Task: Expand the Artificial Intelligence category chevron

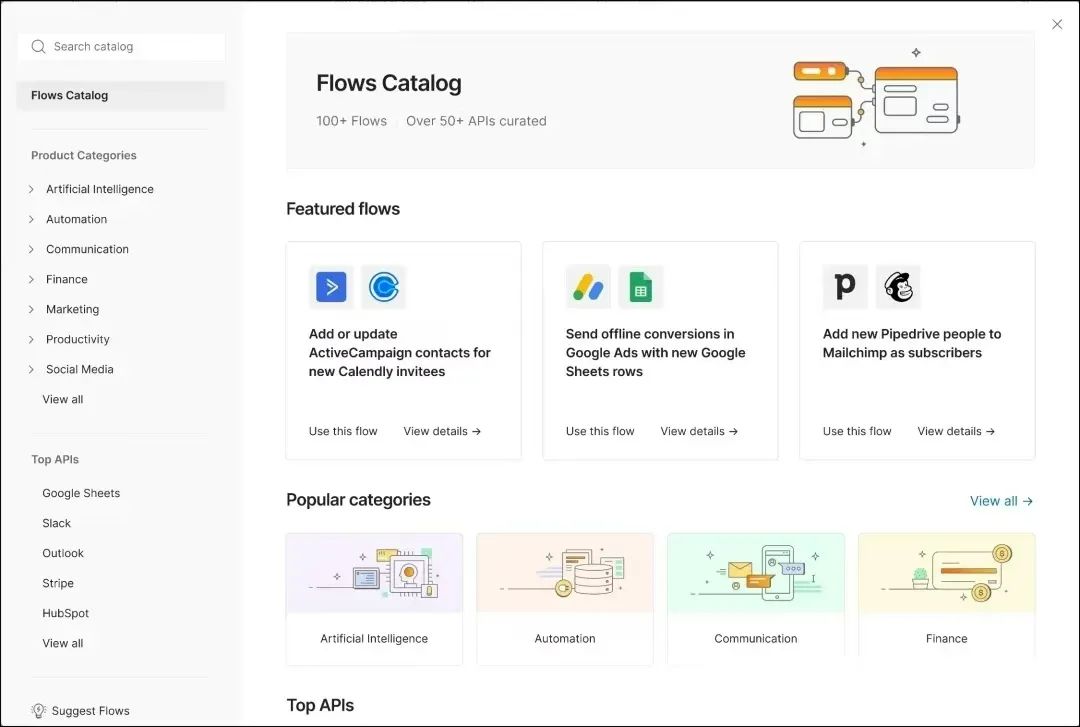Action: [x=32, y=189]
